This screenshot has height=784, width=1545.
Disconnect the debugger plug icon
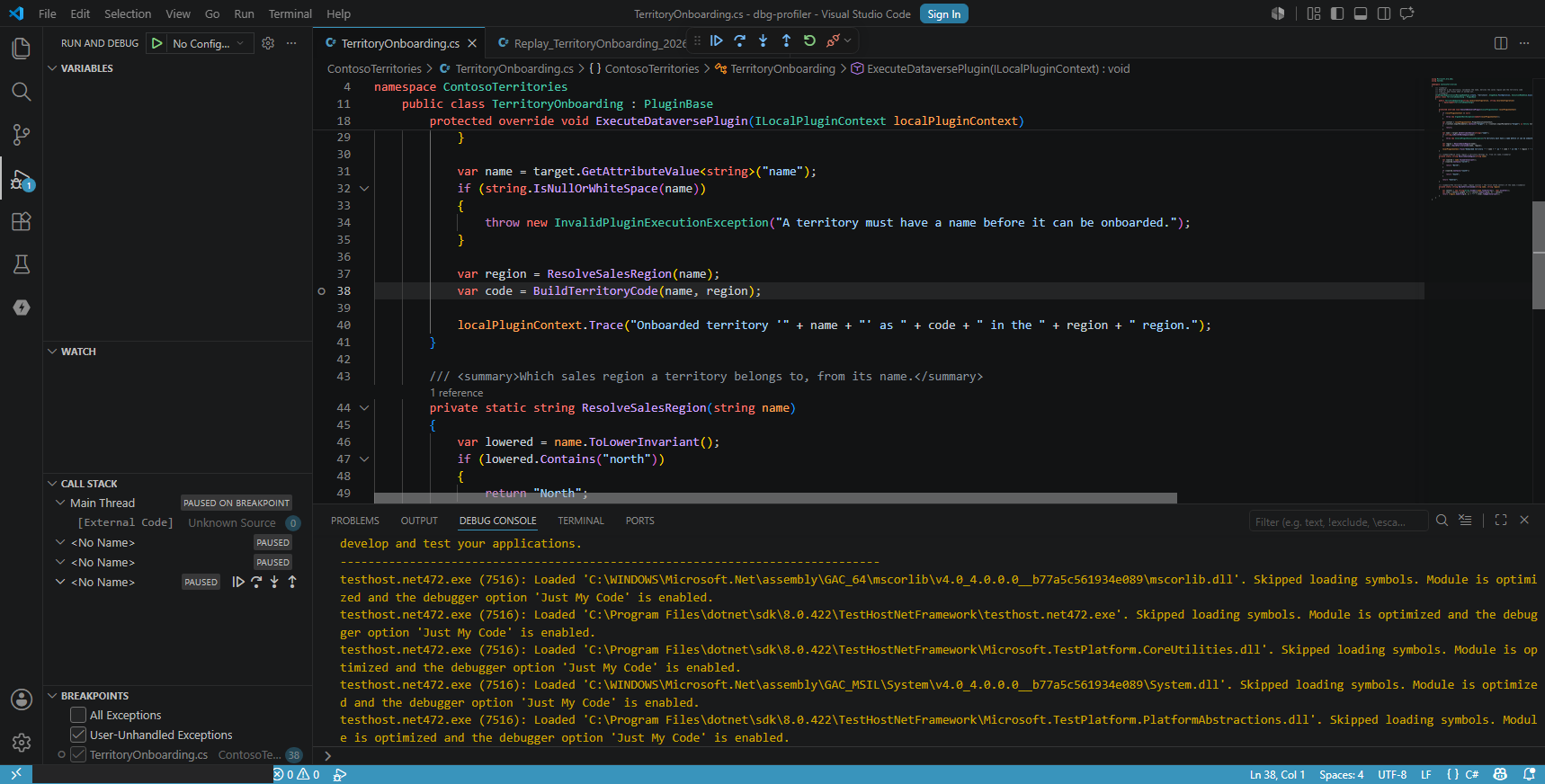[833, 40]
